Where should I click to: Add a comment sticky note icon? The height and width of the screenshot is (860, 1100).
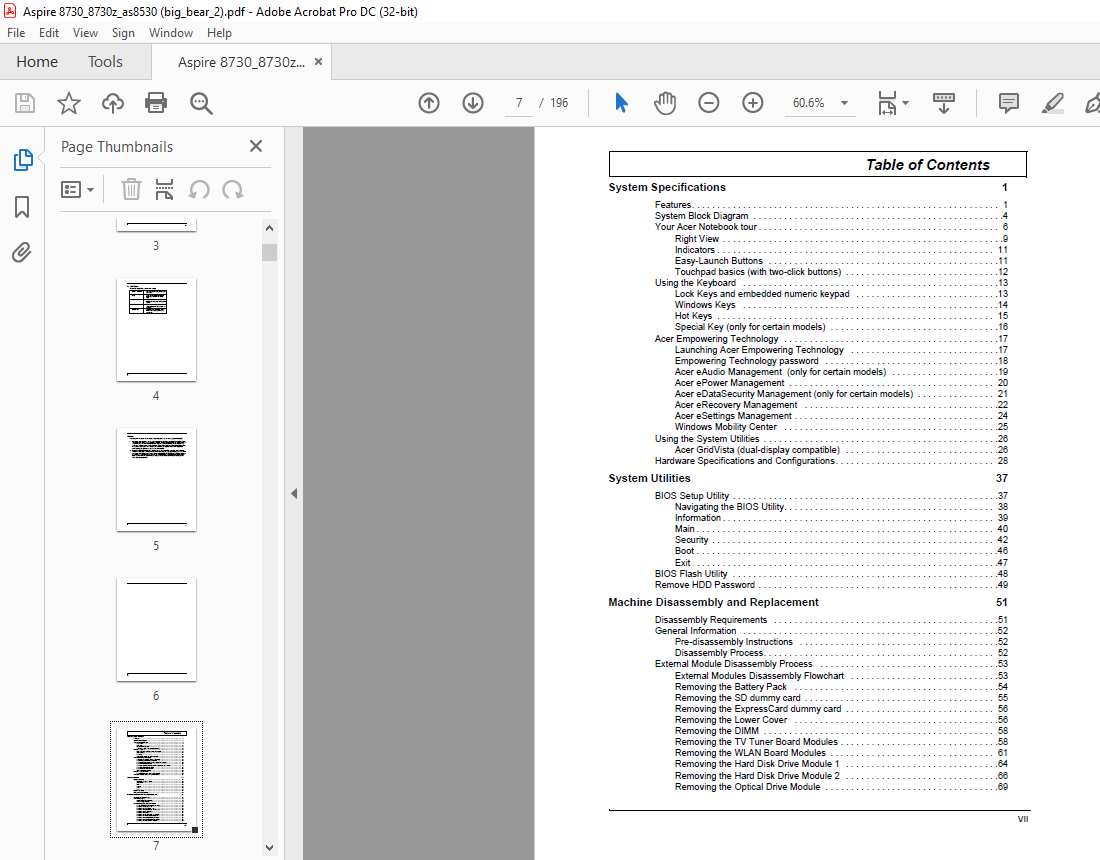pos(1008,103)
